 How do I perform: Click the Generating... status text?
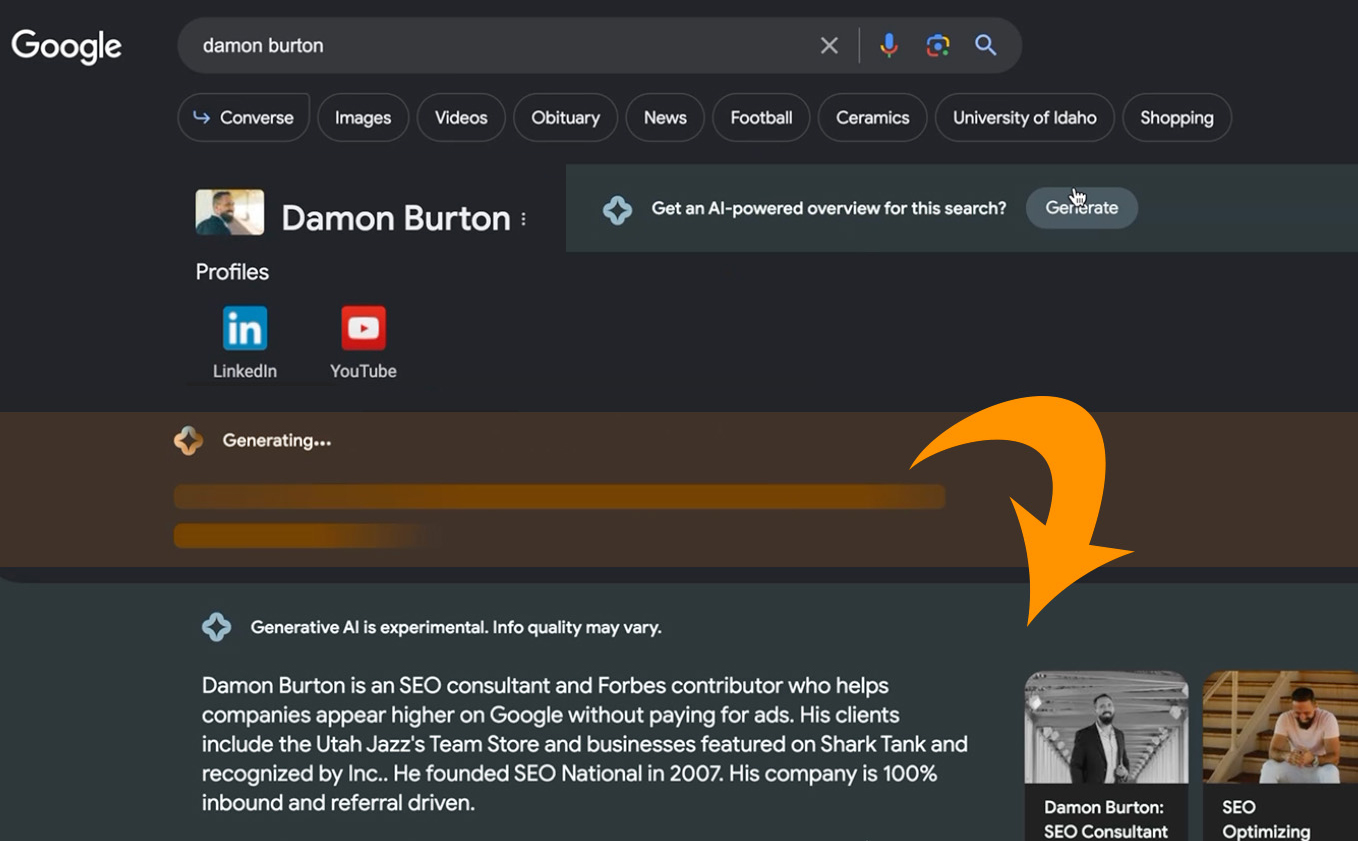277,440
